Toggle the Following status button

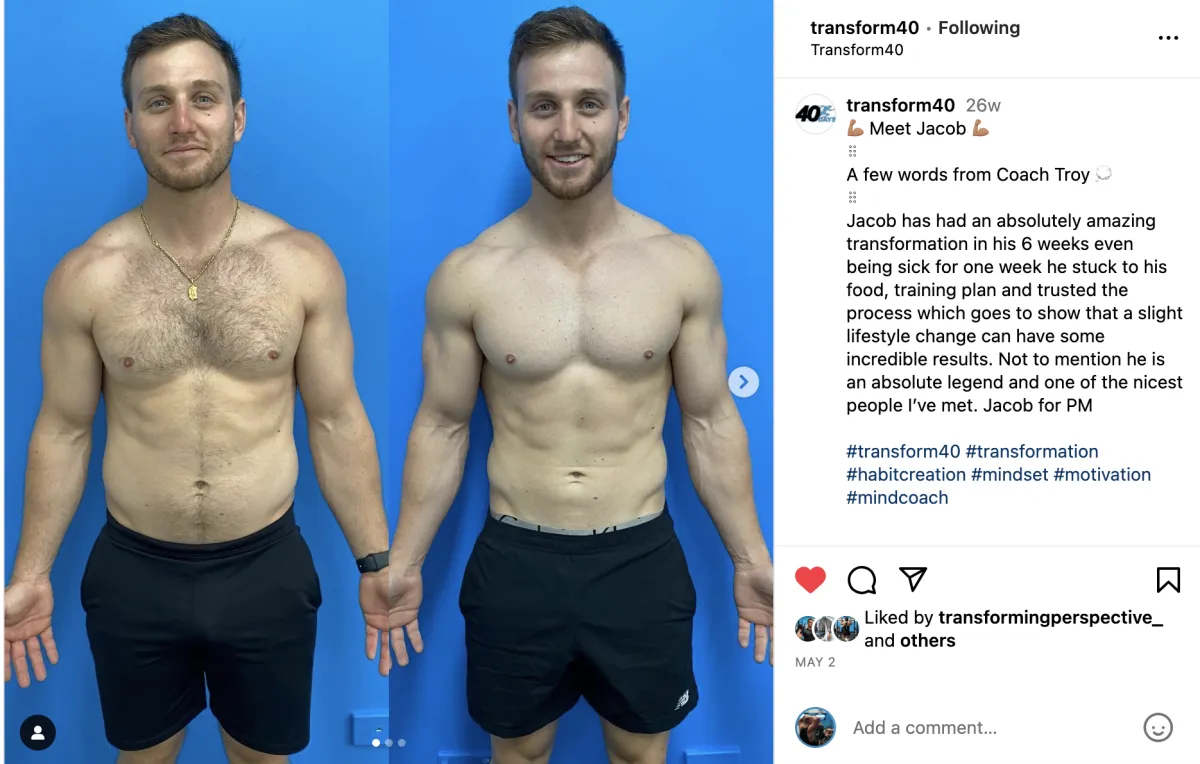coord(979,28)
